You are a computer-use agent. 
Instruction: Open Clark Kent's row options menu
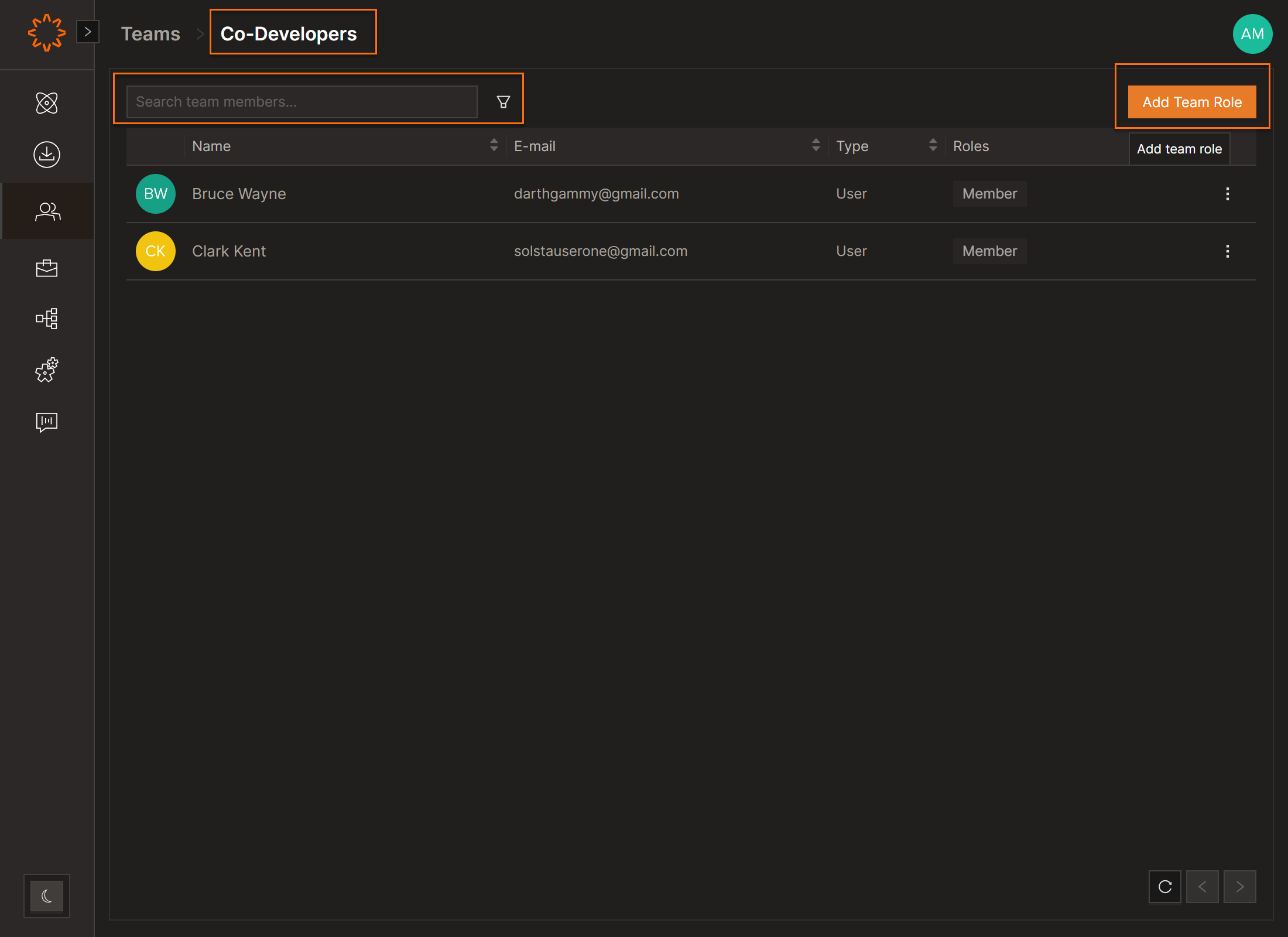[1227, 251]
